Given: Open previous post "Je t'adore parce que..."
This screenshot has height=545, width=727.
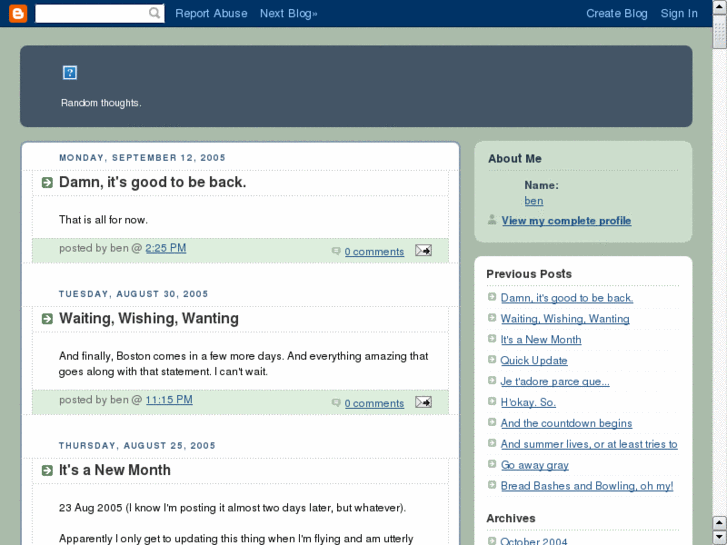Looking at the screenshot, I should point(555,381).
